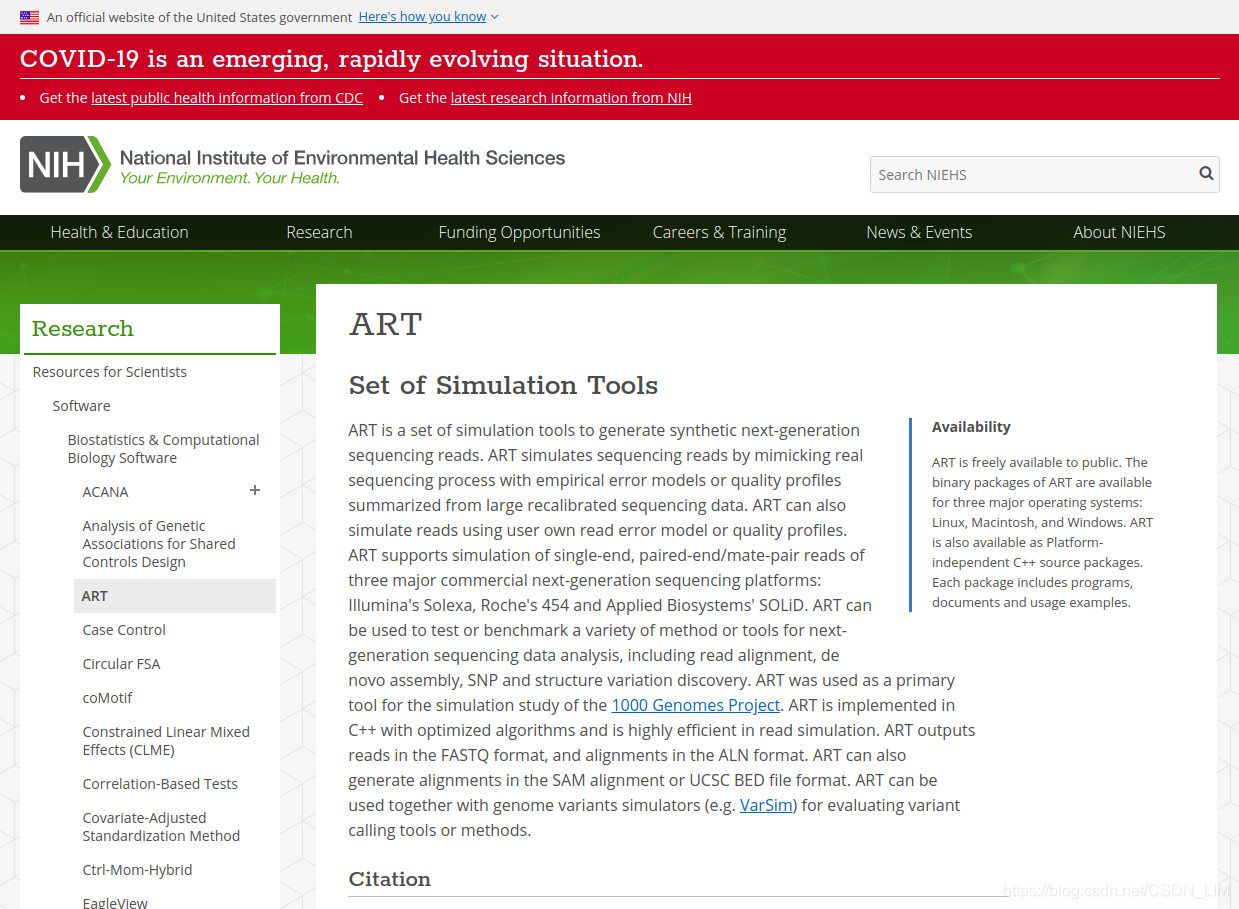The image size is (1239, 909).
Task: Open the Health & Education menu
Action: pyautogui.click(x=119, y=232)
